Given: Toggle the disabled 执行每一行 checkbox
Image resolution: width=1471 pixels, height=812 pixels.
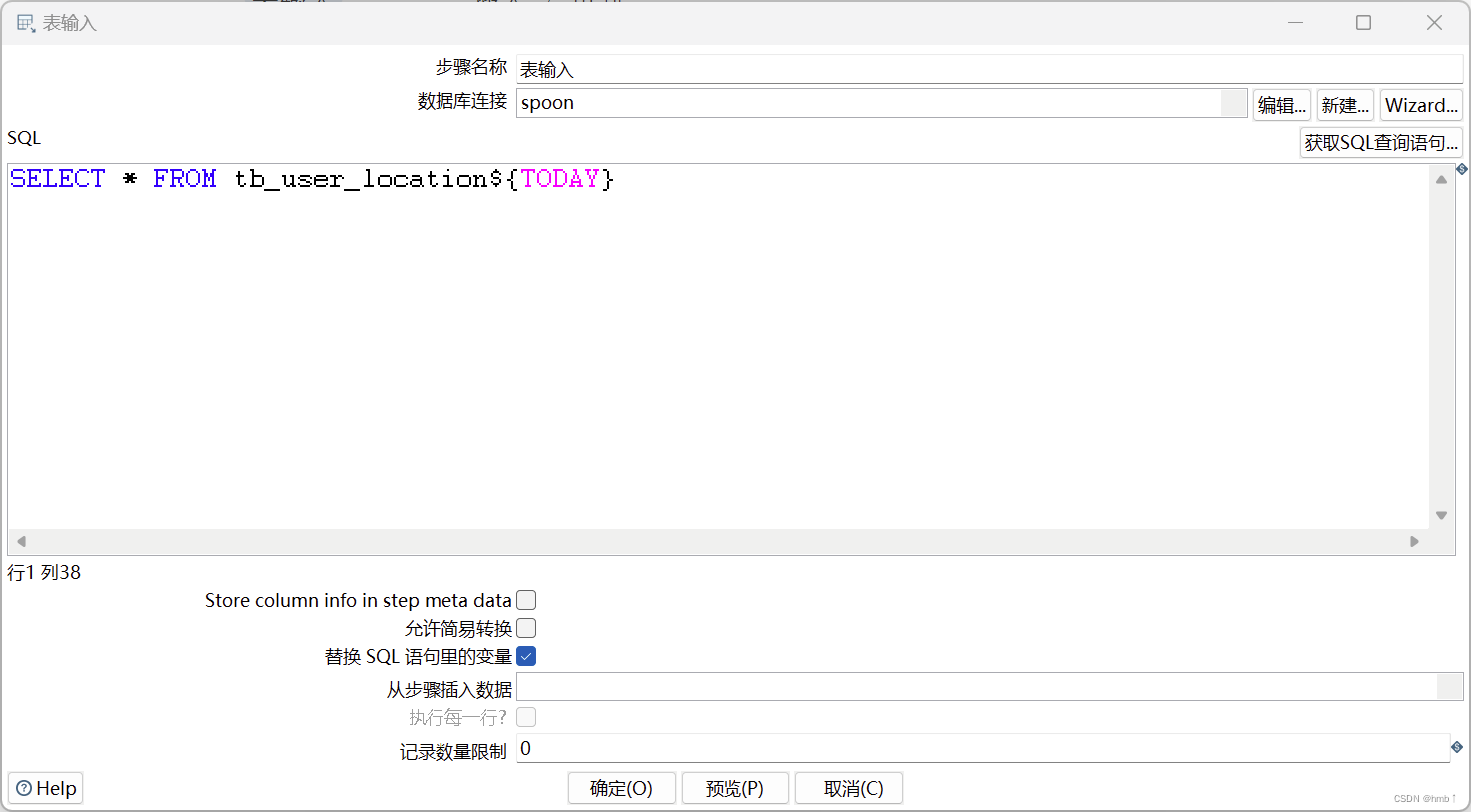Looking at the screenshot, I should (x=526, y=717).
